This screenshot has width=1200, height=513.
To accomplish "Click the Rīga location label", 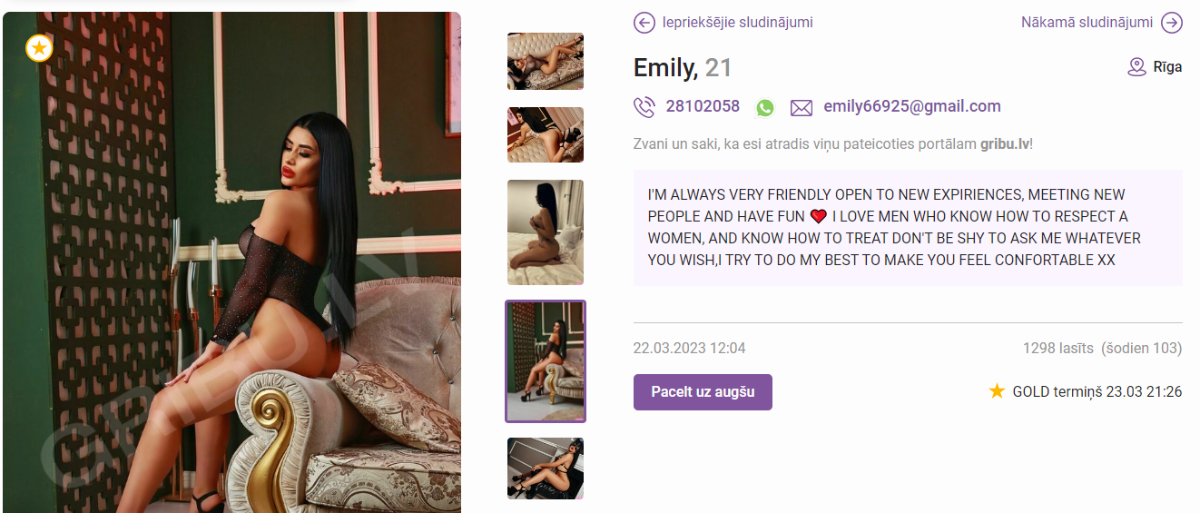I will pyautogui.click(x=1168, y=67).
